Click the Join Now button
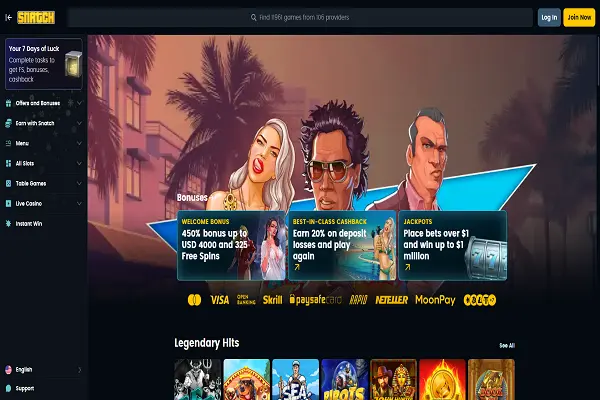 point(579,17)
